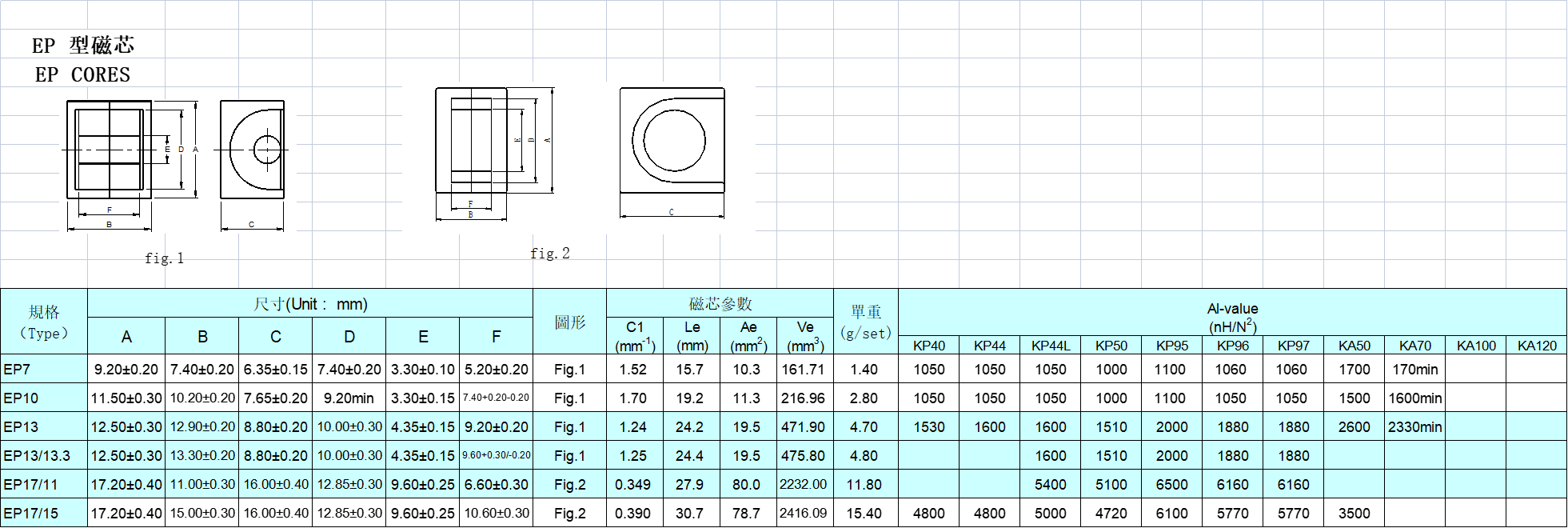Viewport: 1568px width, 528px height.
Task: Click the 'fig.2' caption label
Action: (x=550, y=253)
